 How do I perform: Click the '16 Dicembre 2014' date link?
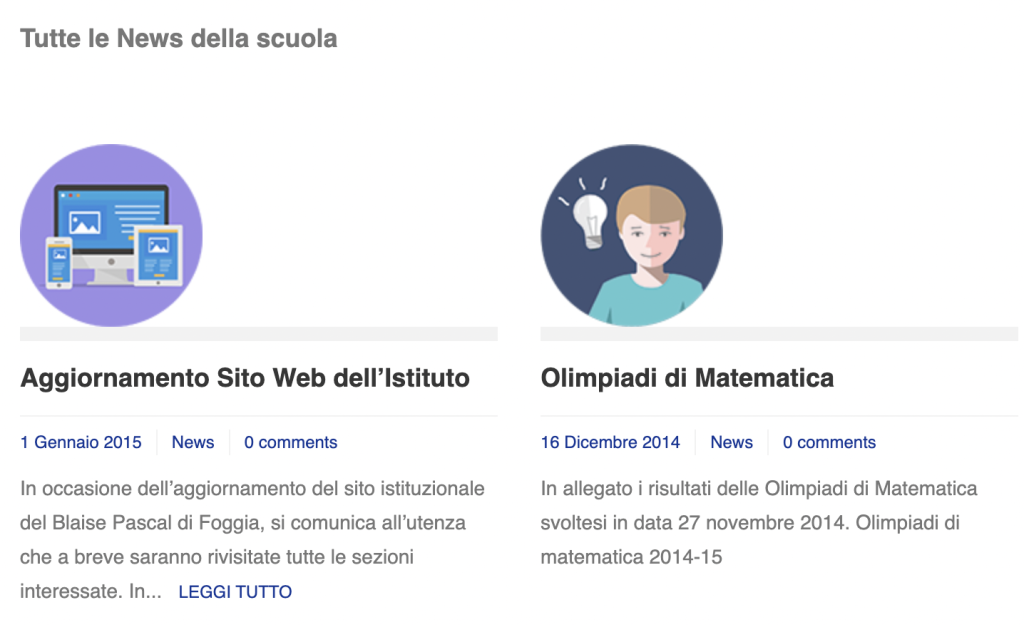pos(610,442)
